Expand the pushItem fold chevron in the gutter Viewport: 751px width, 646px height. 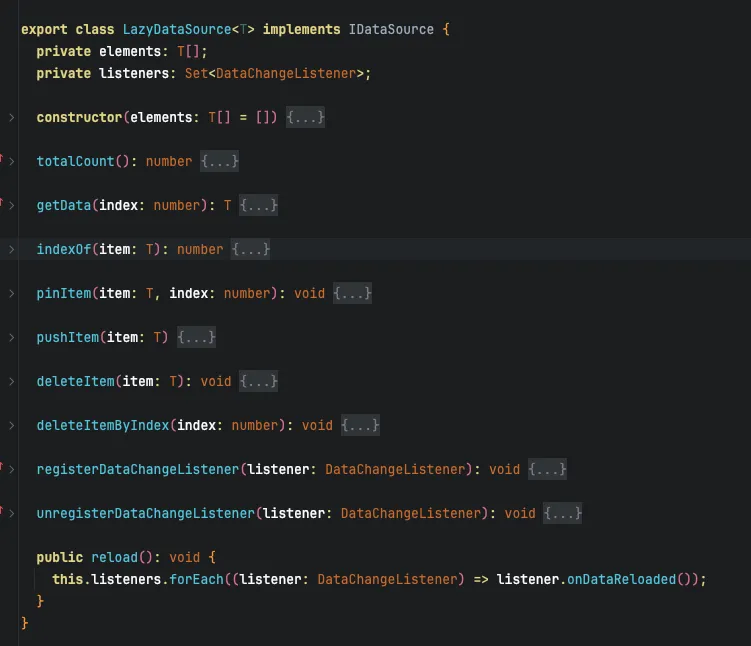point(12,338)
